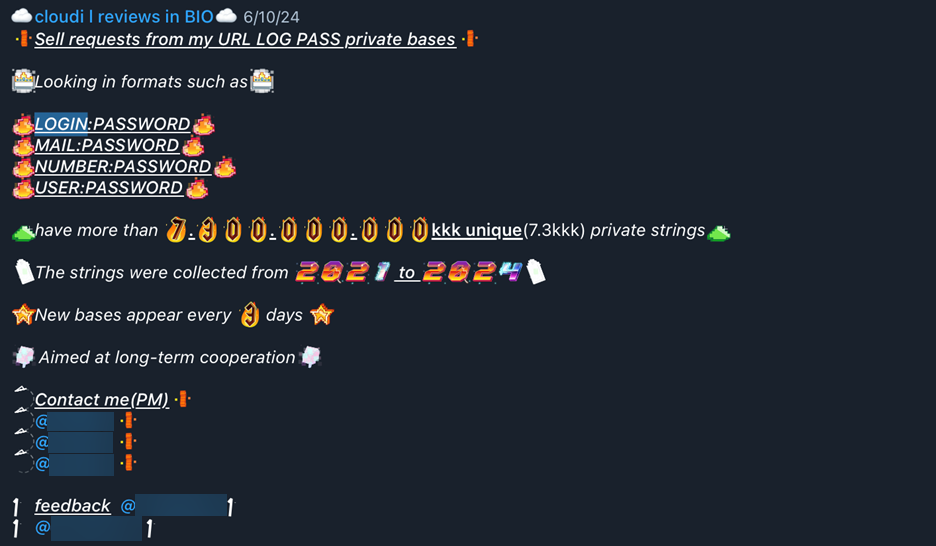
Task: Select the NUMBER:PASSWORD underlined text
Action: [x=123, y=166]
